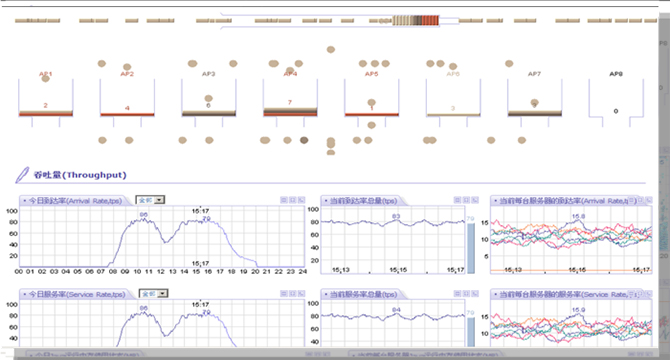Select the empty AP8 server box
Screen dimensions: 670x360
click(616, 98)
